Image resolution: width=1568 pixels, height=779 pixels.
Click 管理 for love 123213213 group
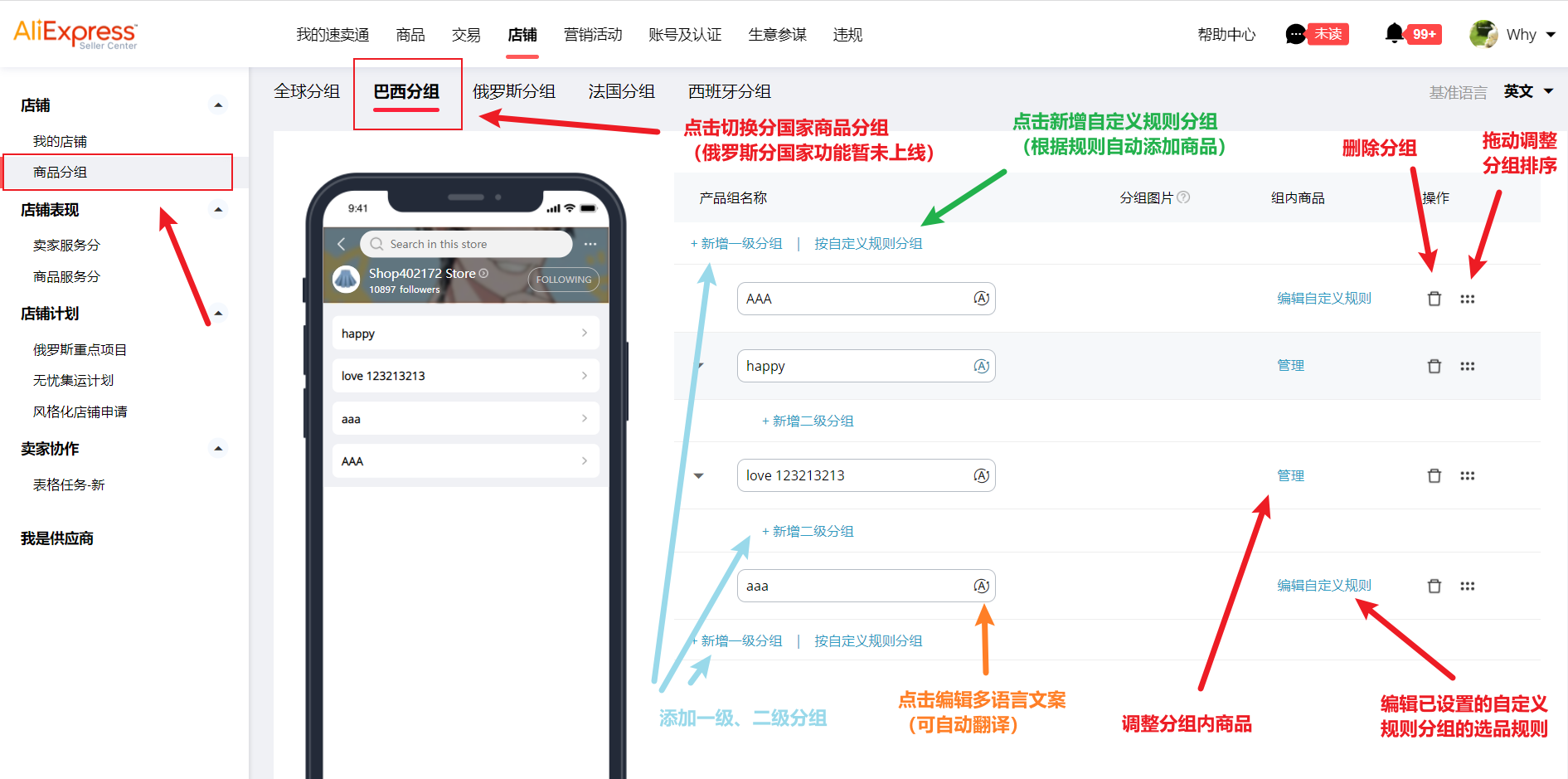tap(1290, 475)
